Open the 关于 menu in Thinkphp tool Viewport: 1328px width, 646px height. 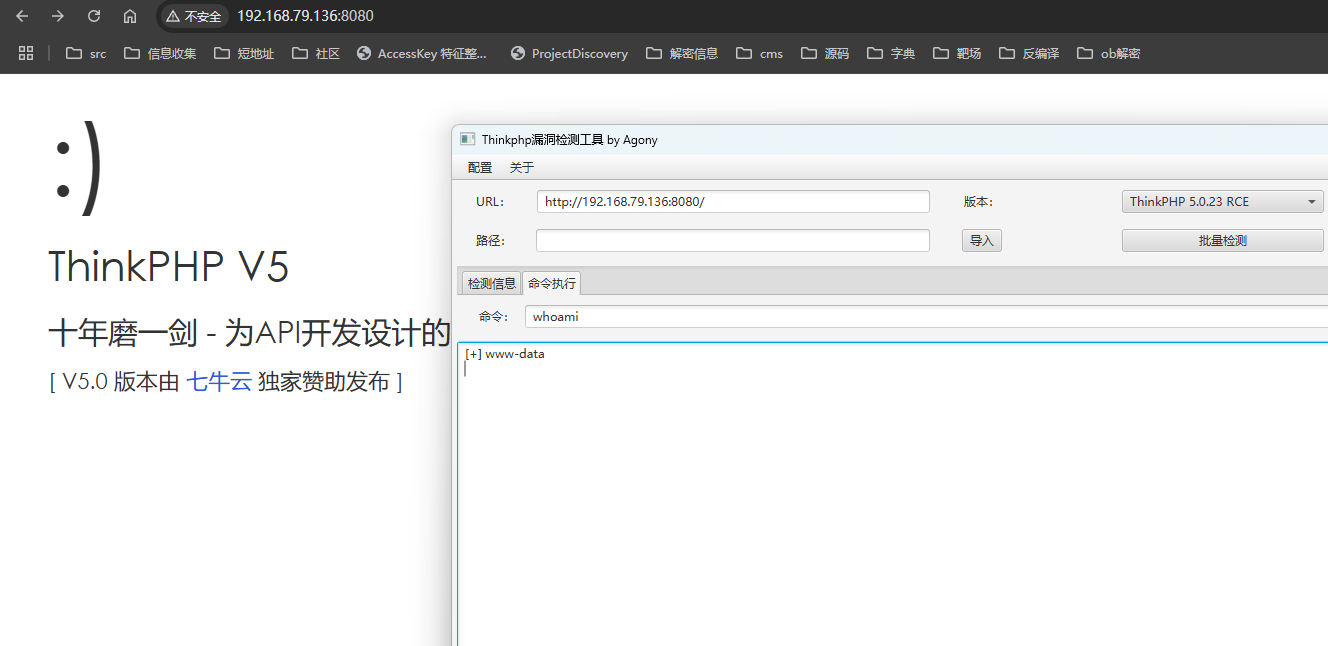522,167
